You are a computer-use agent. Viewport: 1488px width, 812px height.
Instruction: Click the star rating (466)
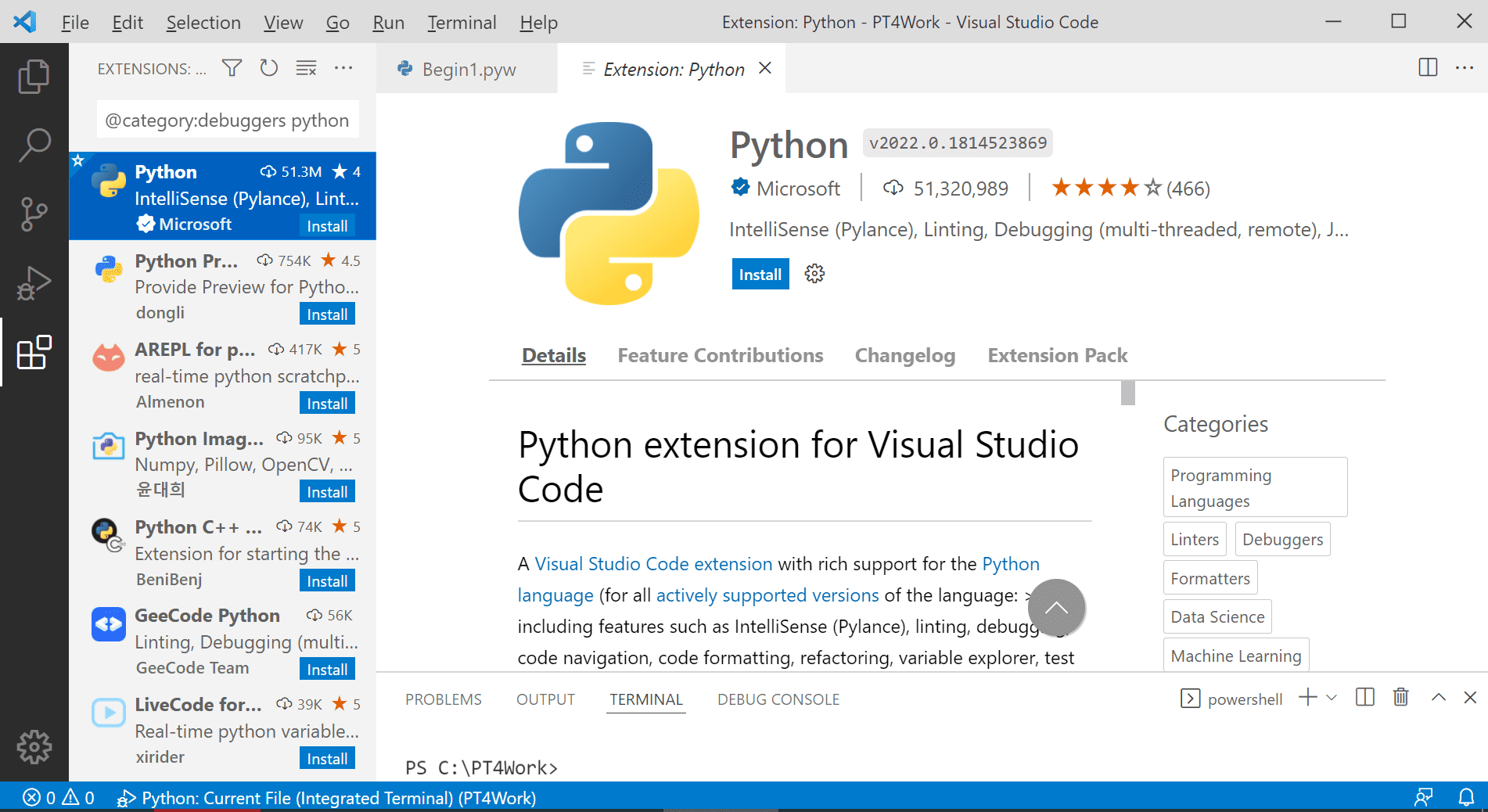click(1130, 188)
